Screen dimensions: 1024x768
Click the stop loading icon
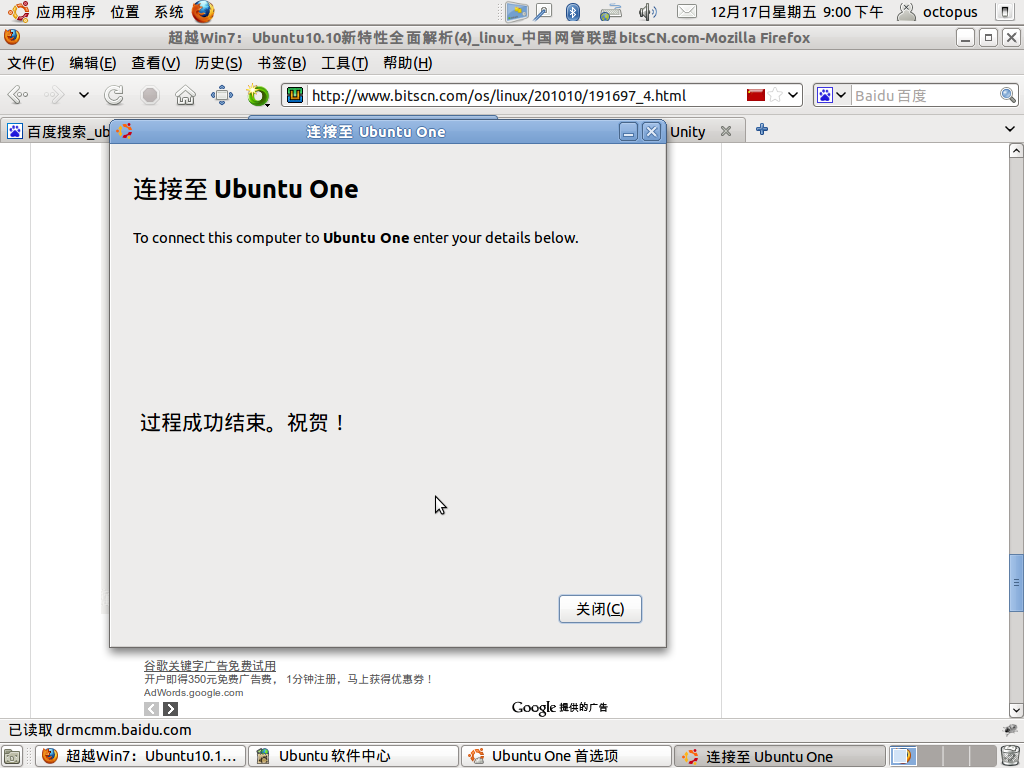tap(150, 95)
